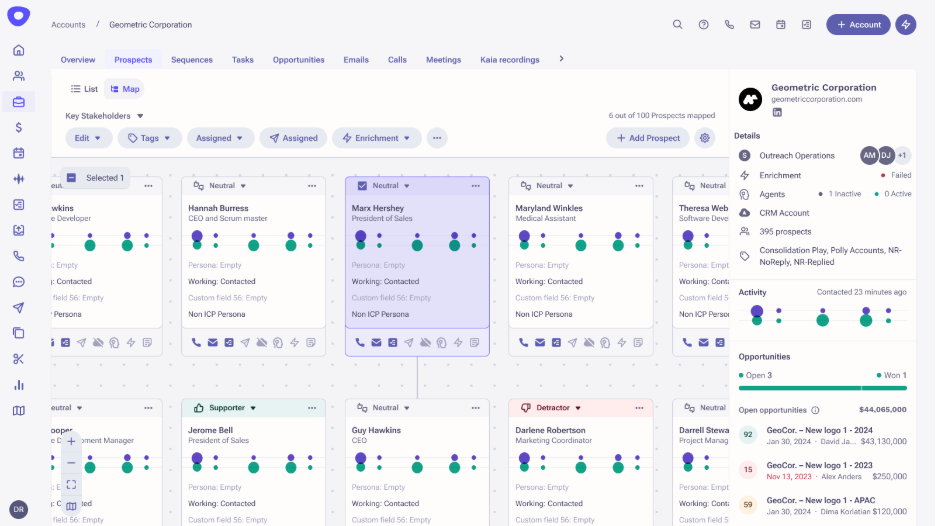Screen dimensions: 936x526
Task: Switch to List view
Action: tap(84, 89)
